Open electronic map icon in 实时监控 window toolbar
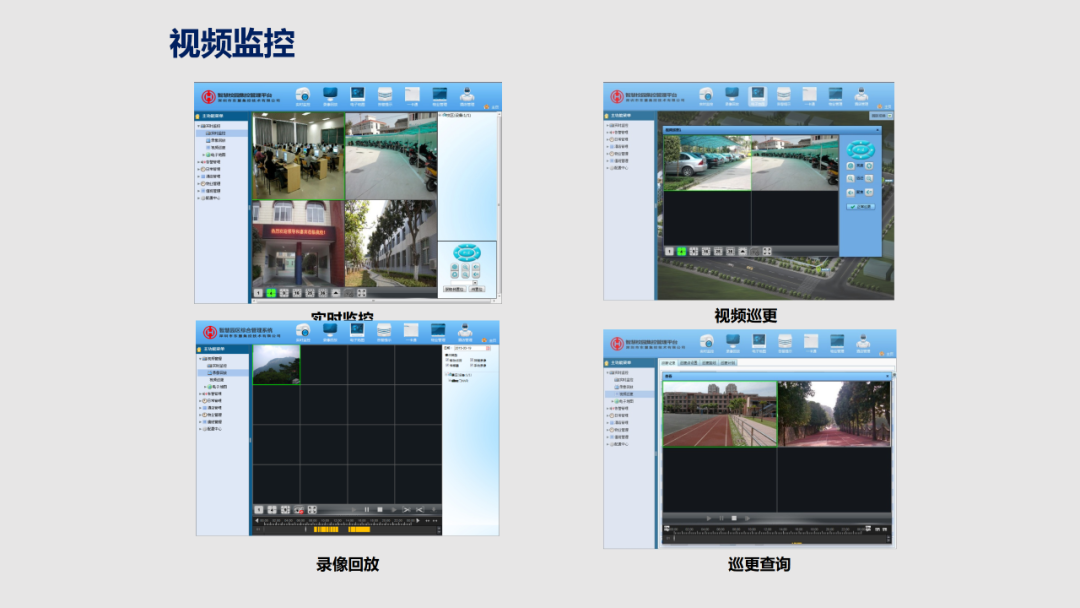Screen dimensions: 1080x608 coord(357,94)
